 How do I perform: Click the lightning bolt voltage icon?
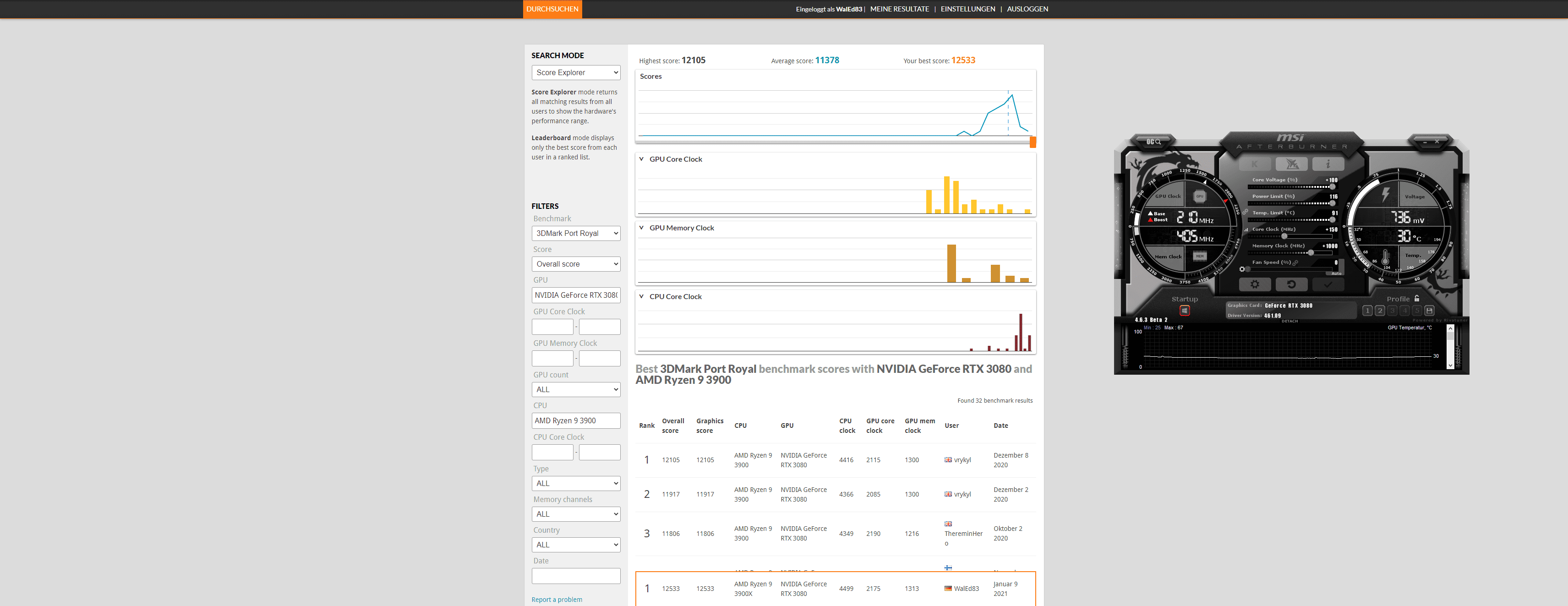click(x=1385, y=195)
